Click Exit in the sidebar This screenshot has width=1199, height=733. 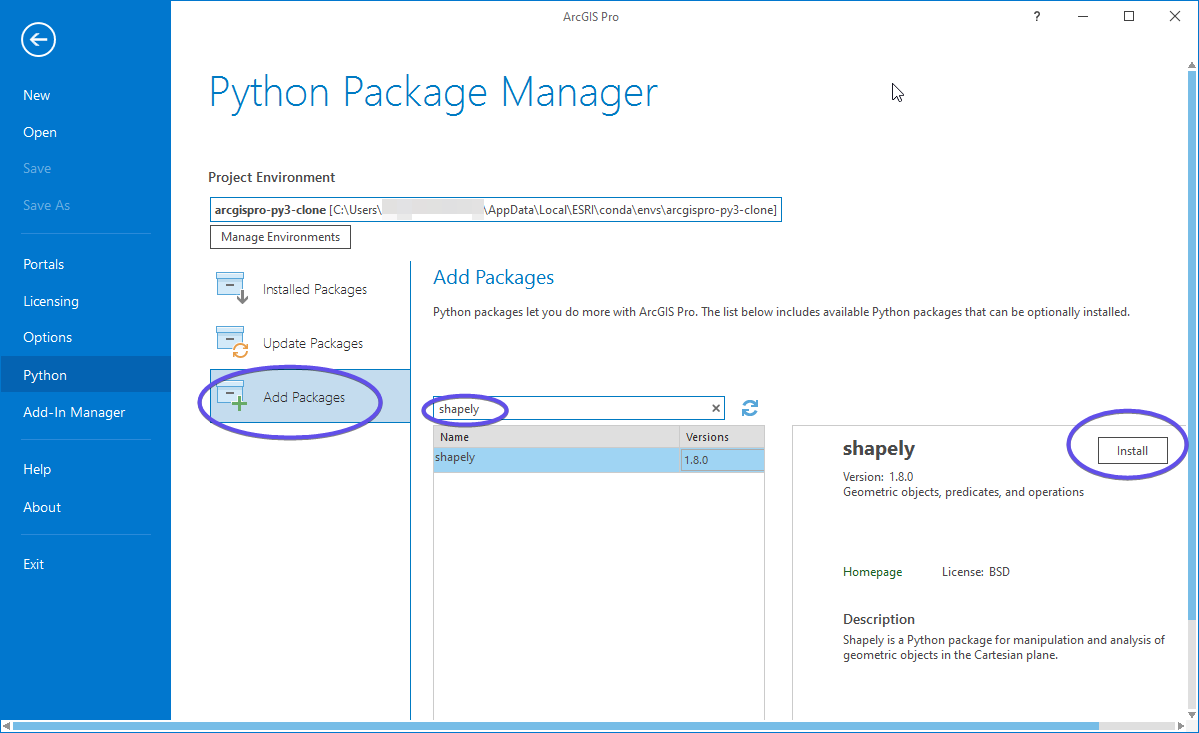click(x=34, y=564)
